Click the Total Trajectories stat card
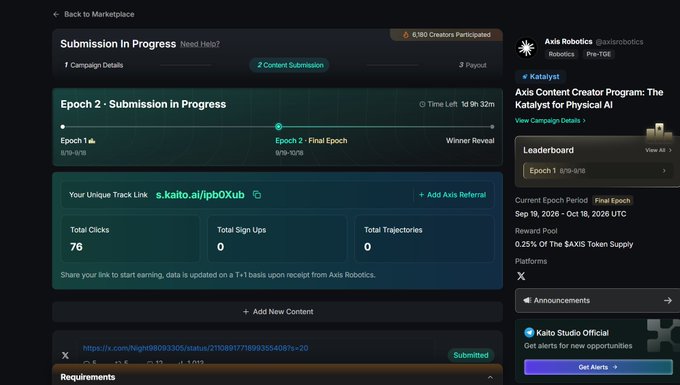 pos(424,238)
